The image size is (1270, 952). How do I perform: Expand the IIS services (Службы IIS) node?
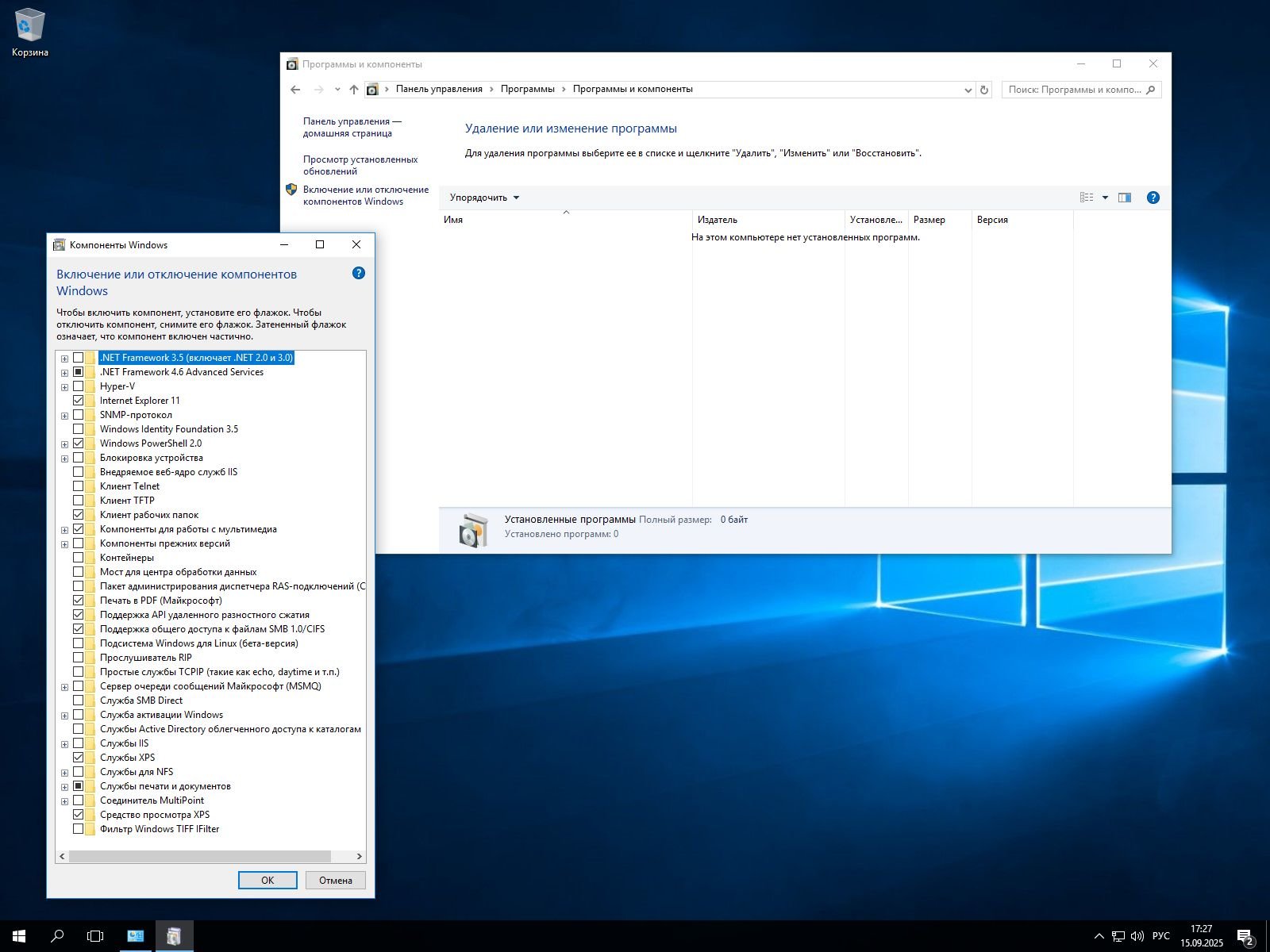pyautogui.click(x=65, y=744)
